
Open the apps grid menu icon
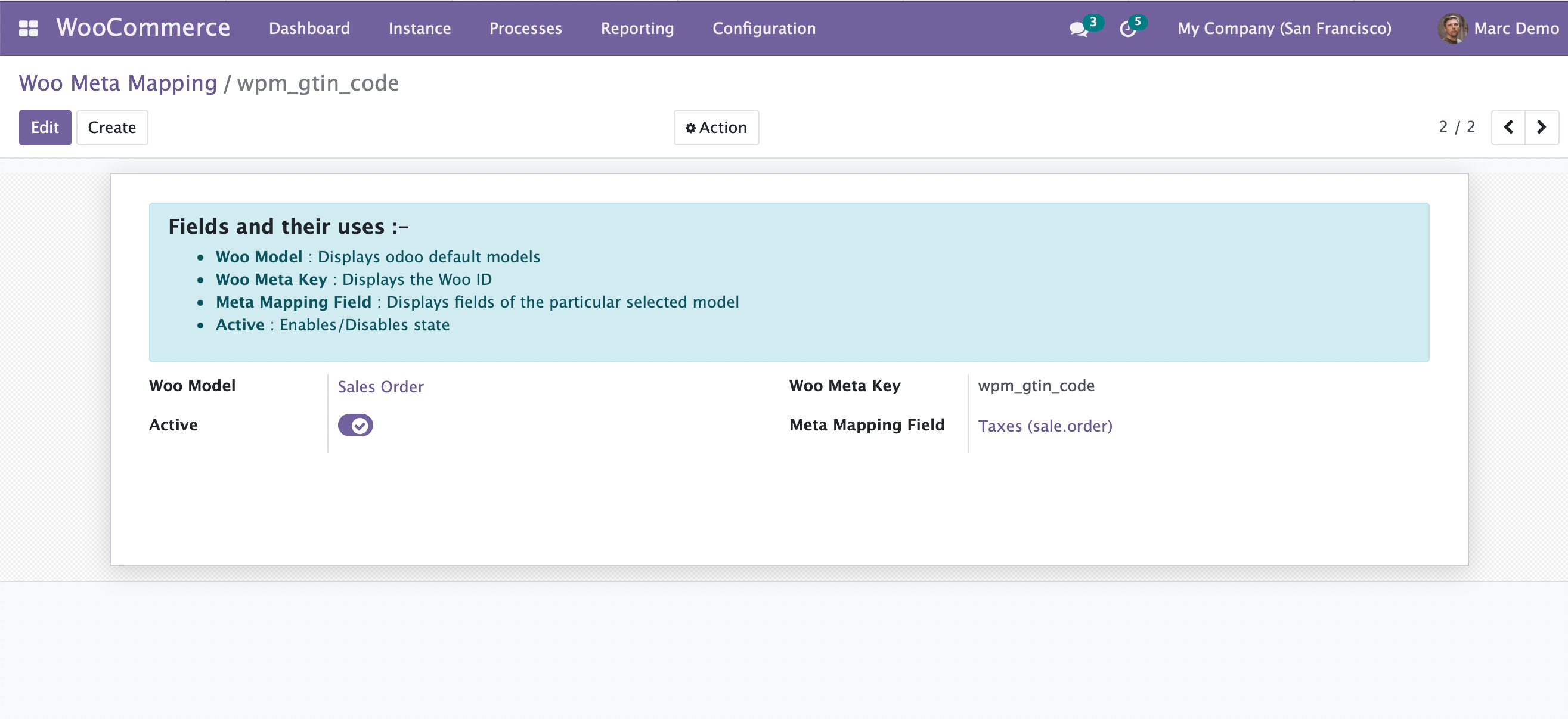click(28, 28)
